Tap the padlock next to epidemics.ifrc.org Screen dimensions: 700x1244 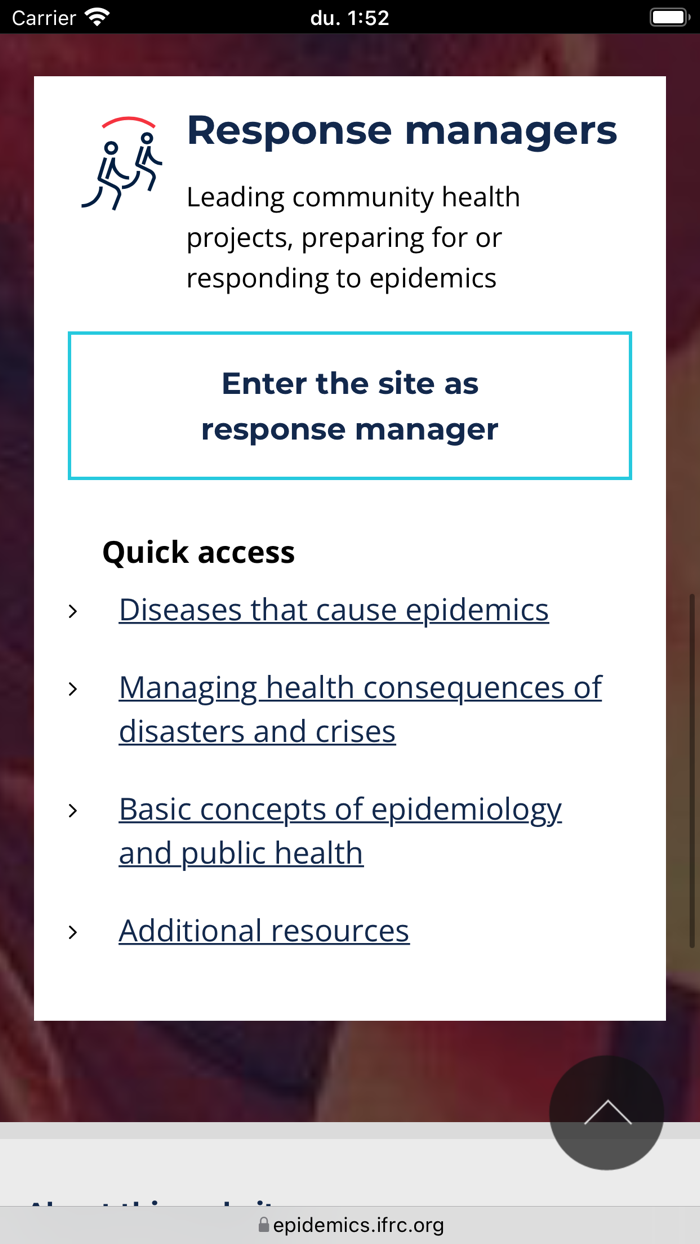[263, 1224]
